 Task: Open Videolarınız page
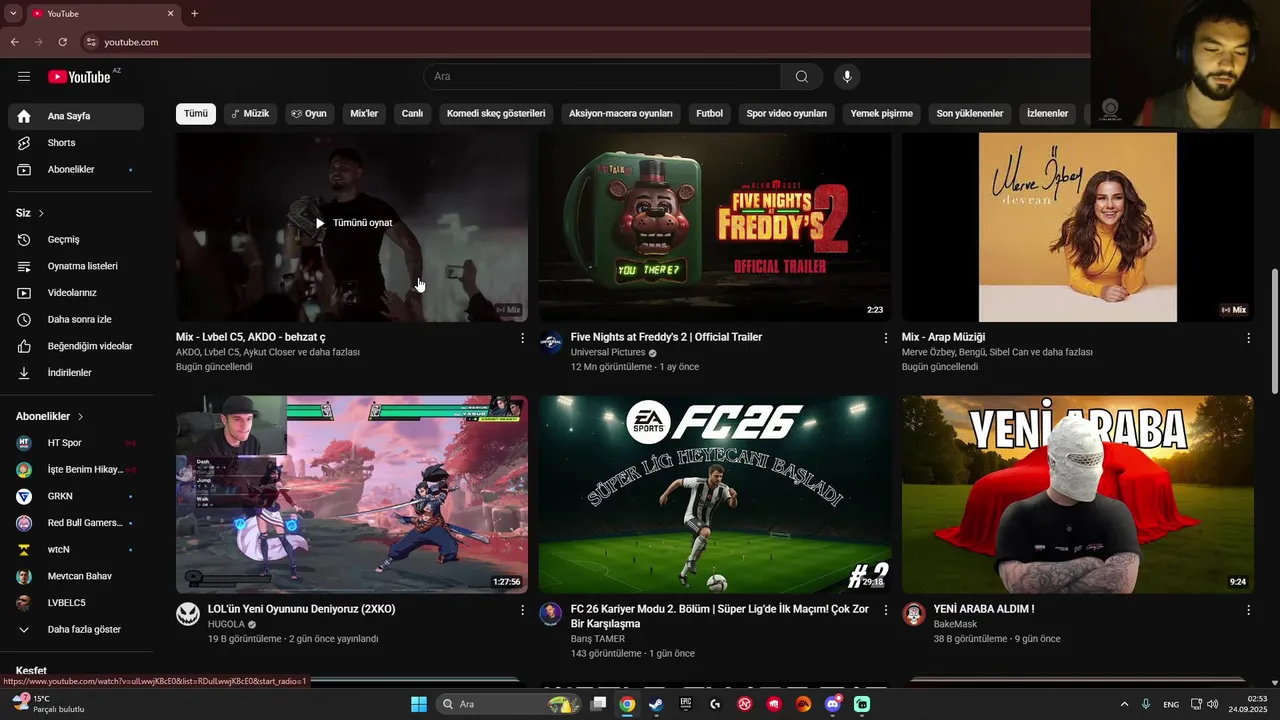pos(76,293)
